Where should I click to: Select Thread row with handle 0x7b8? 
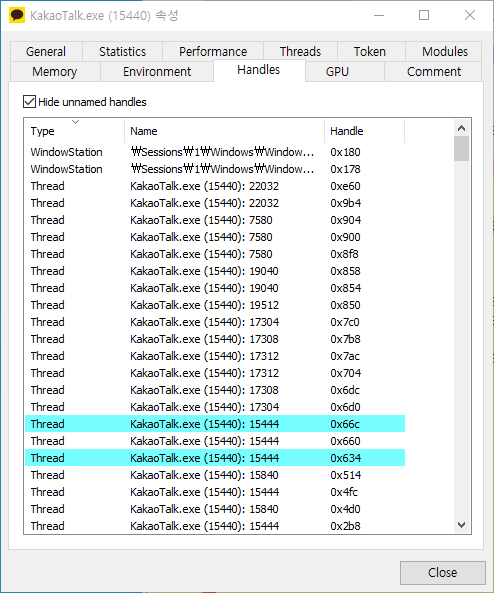point(215,339)
